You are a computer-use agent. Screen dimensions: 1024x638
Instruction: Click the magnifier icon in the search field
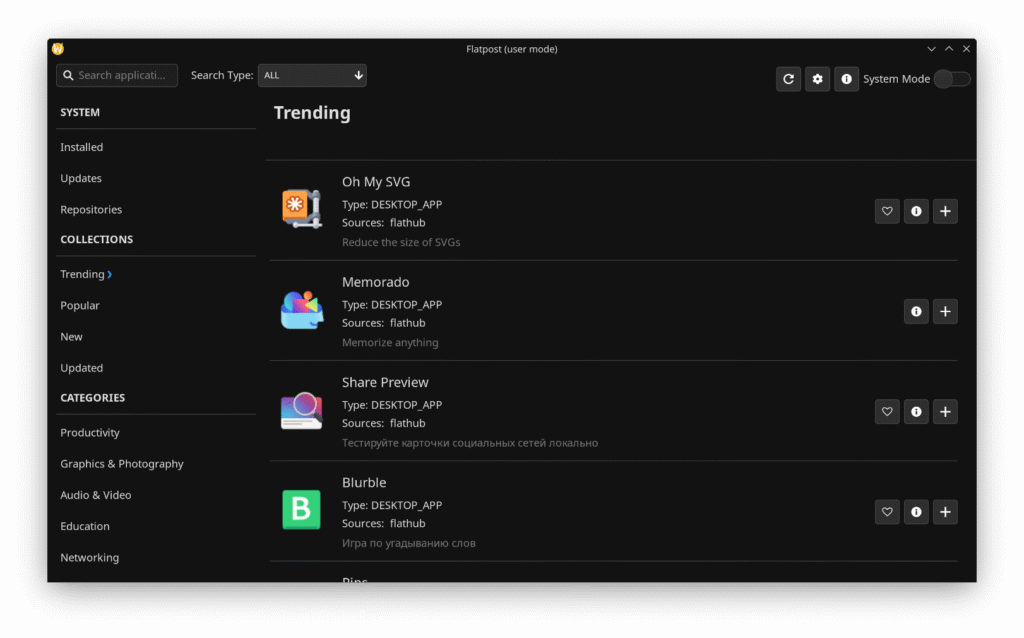coord(68,75)
